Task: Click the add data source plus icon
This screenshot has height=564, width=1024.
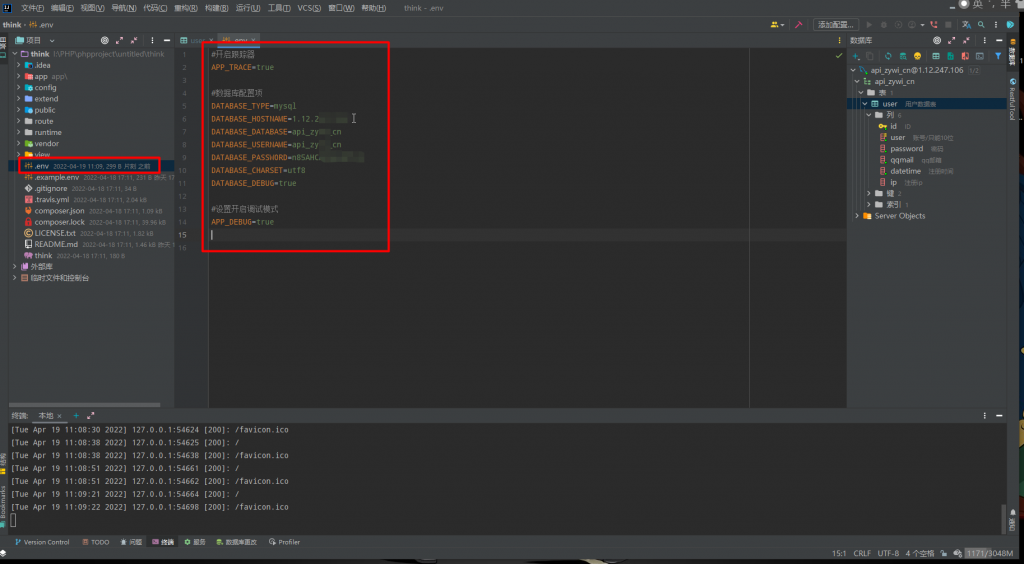Action: tap(855, 56)
